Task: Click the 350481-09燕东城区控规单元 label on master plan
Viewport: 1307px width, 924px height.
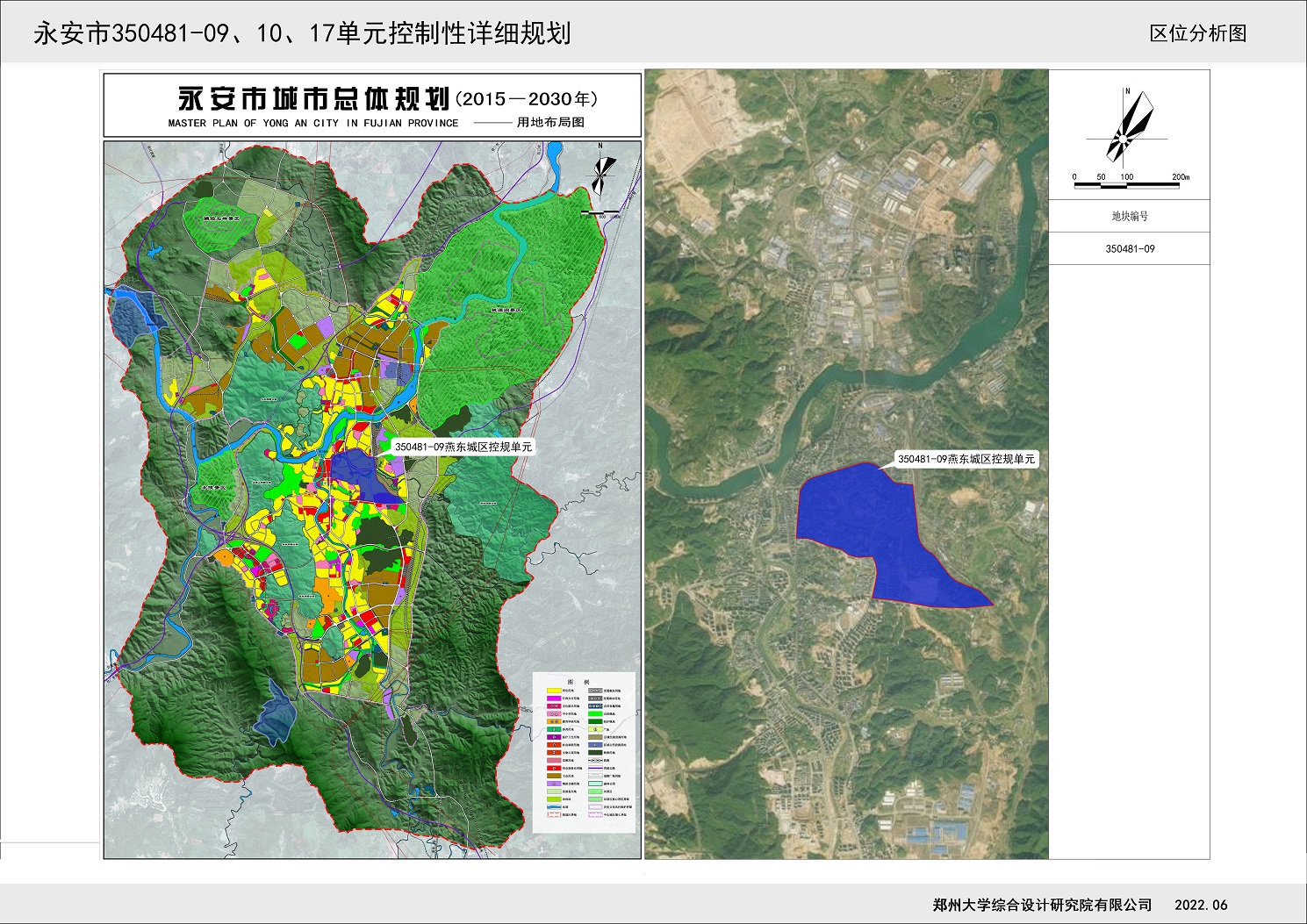Action: (463, 447)
